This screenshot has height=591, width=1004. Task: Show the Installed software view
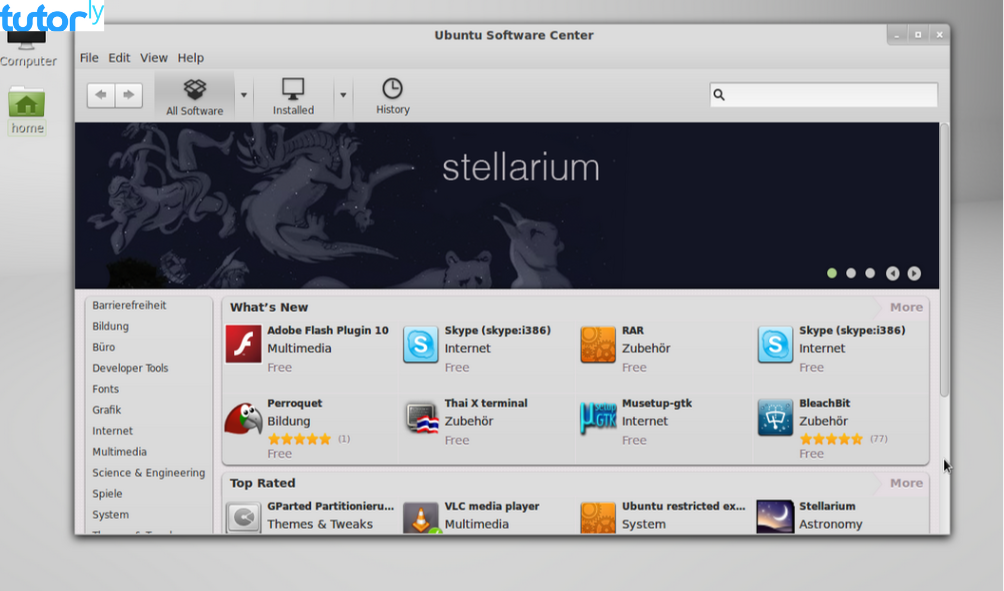(293, 97)
